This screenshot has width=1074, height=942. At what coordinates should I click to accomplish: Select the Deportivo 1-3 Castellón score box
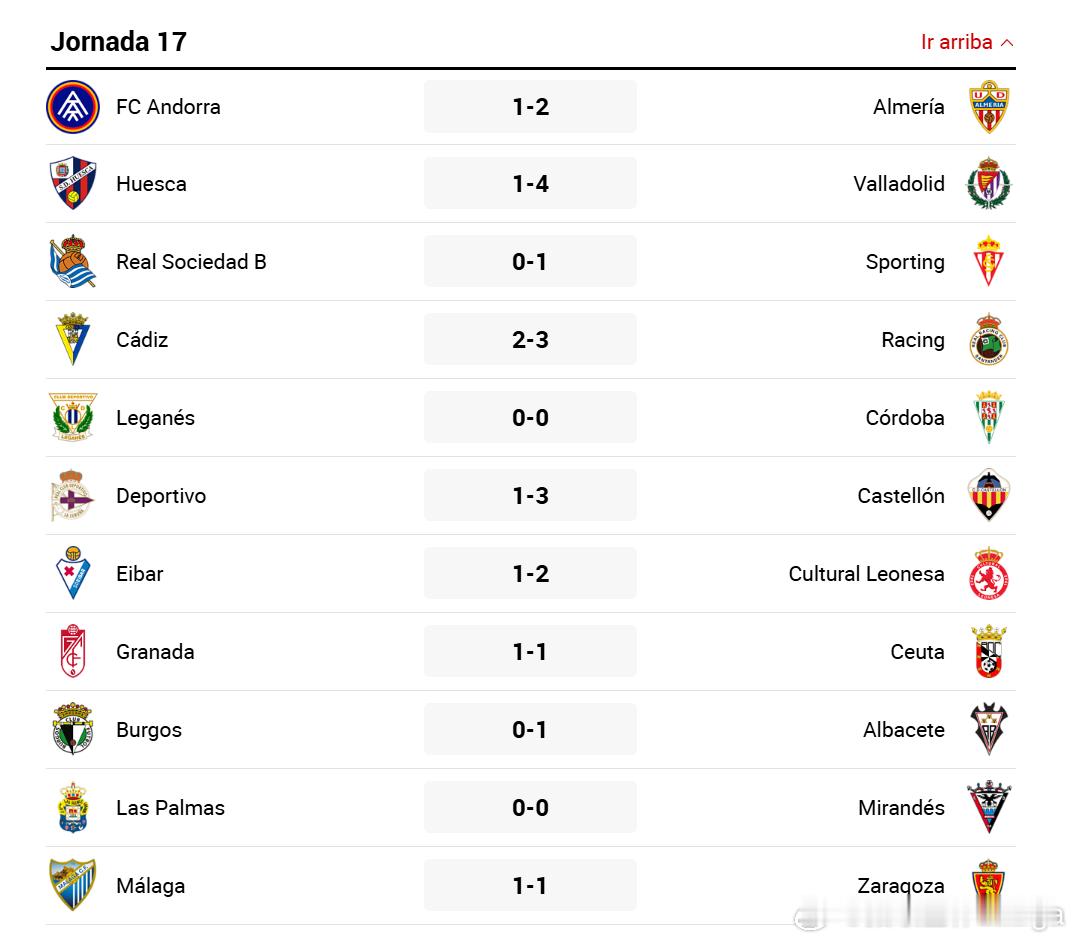(x=530, y=496)
